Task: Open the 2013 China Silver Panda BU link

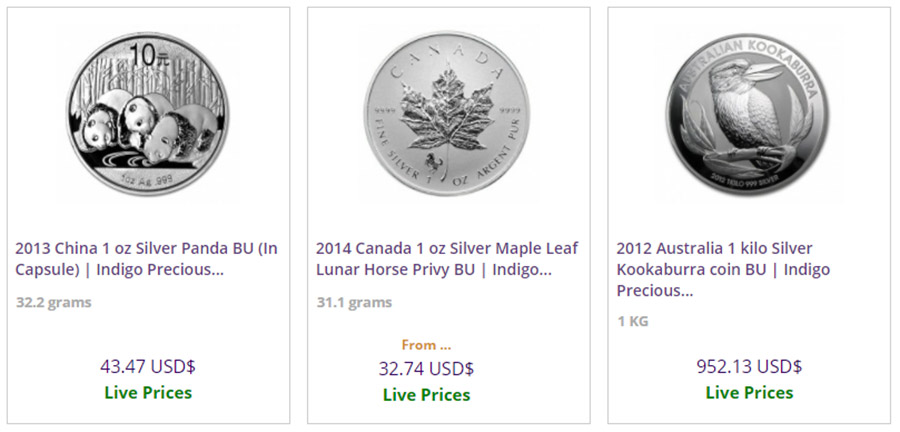Action: [146, 259]
